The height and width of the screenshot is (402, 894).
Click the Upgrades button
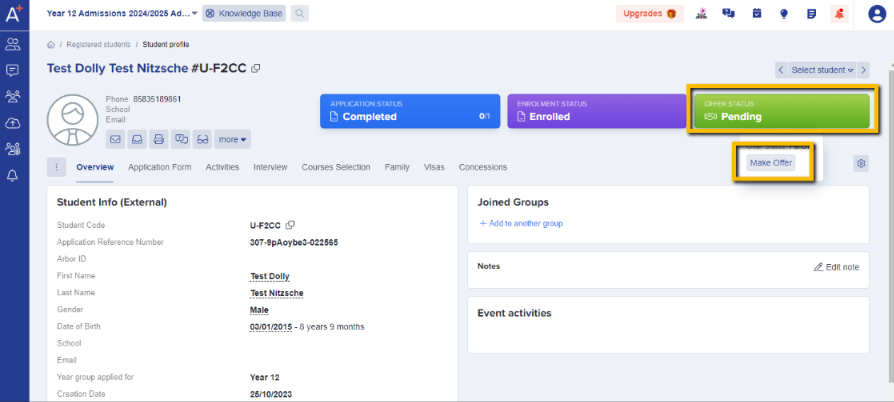pyautogui.click(x=649, y=14)
